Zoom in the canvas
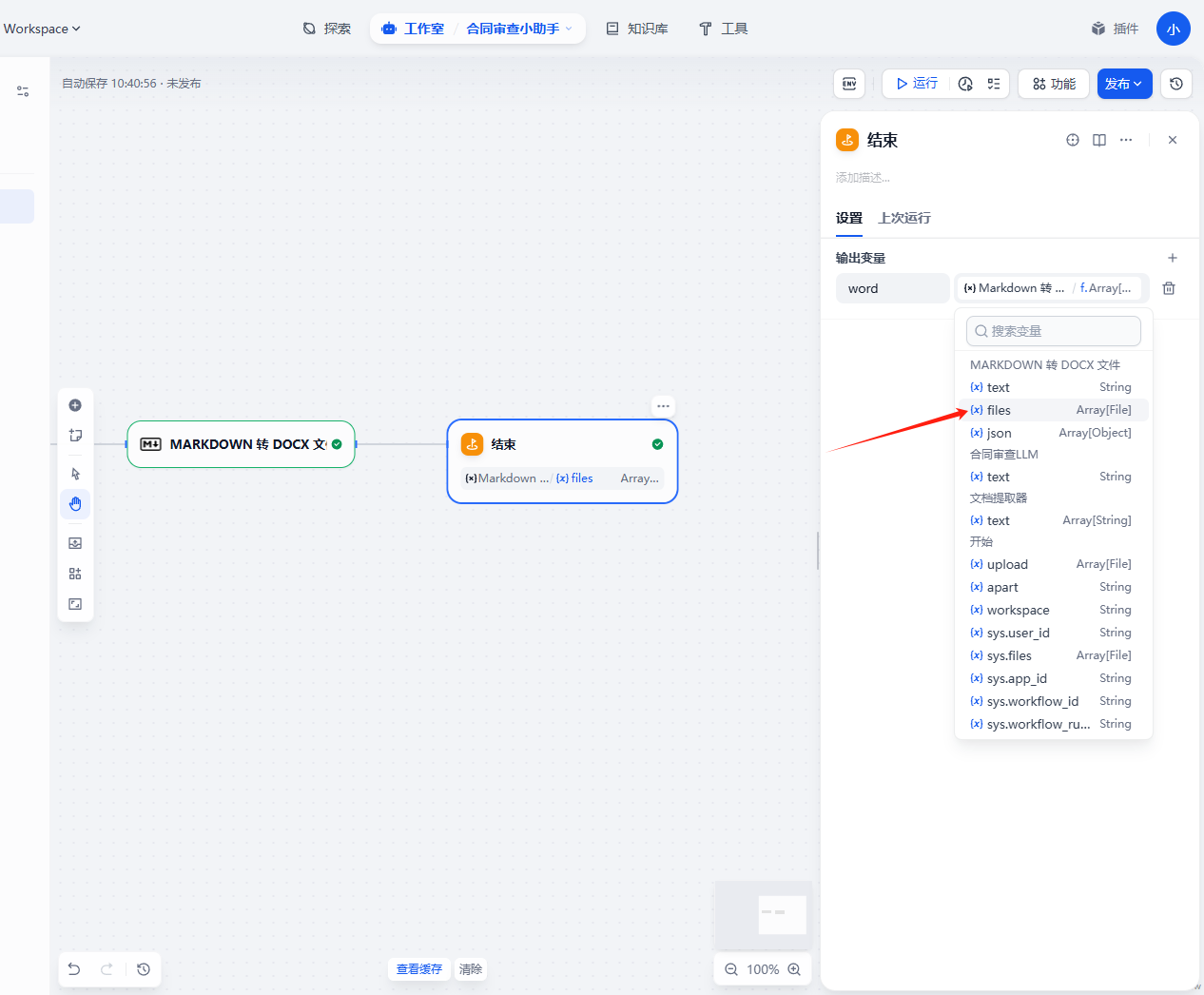The width and height of the screenshot is (1204, 995). click(794, 969)
